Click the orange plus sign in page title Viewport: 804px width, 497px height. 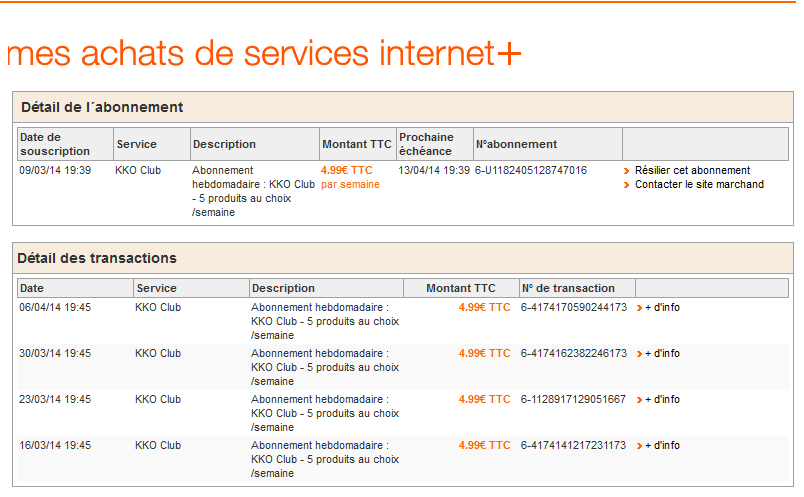tap(509, 53)
